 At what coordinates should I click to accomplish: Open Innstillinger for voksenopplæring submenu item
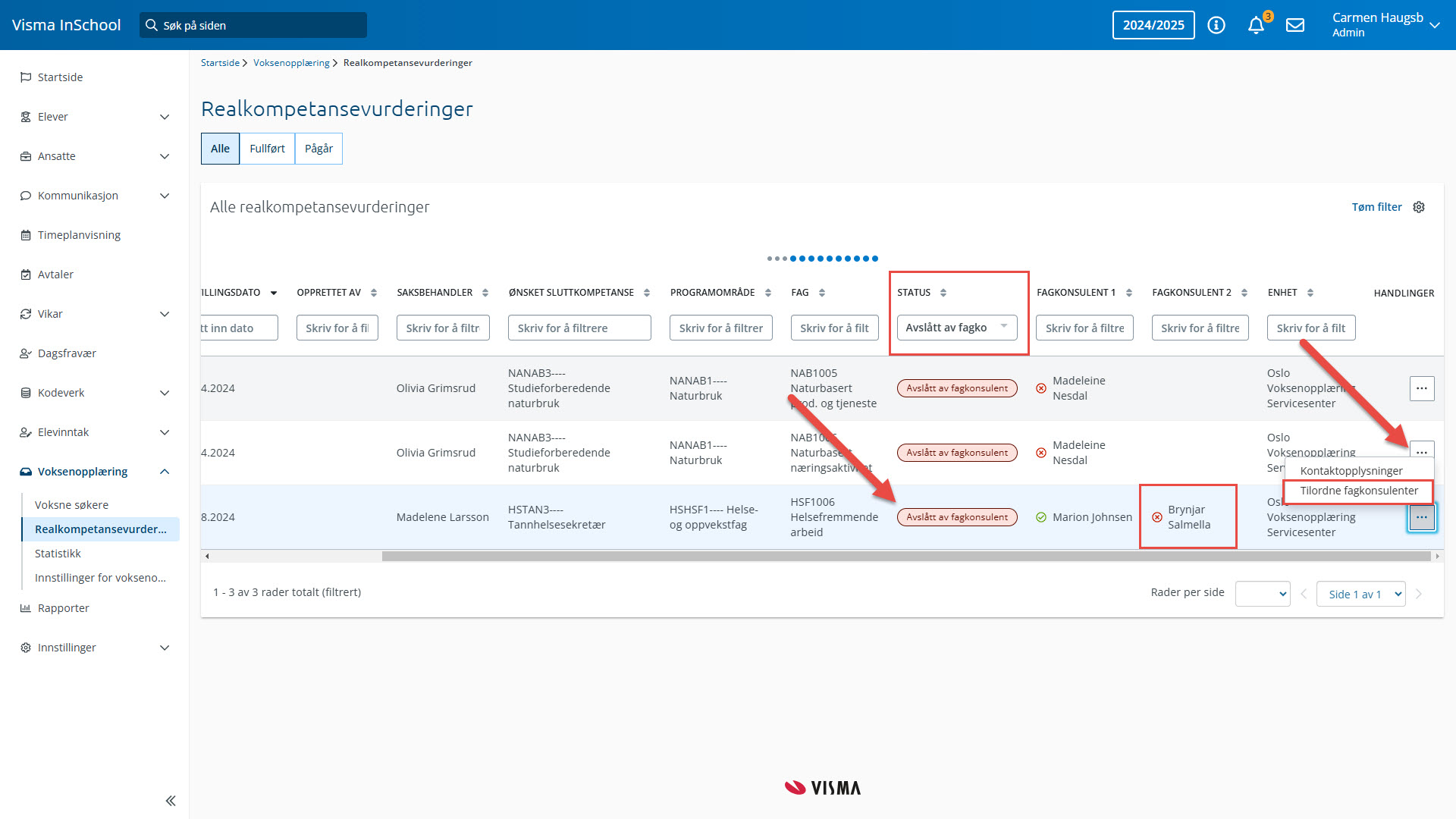(x=100, y=578)
